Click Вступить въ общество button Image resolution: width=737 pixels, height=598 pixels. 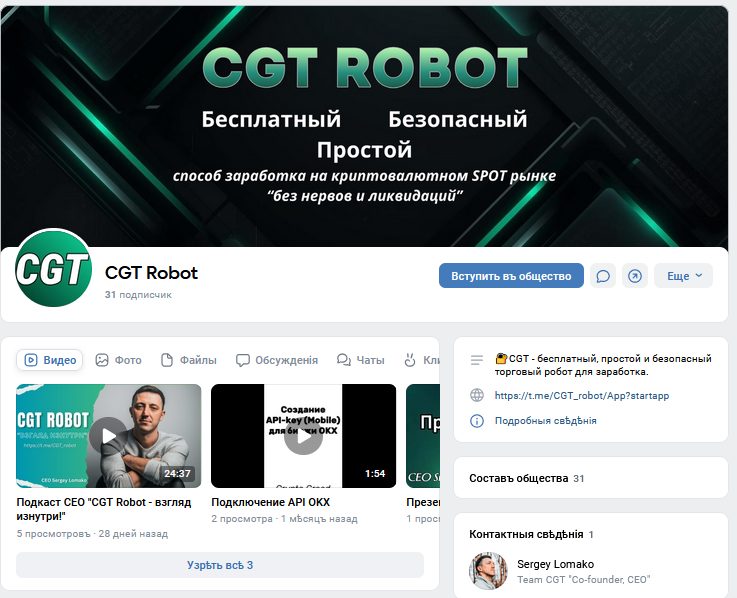(x=511, y=276)
